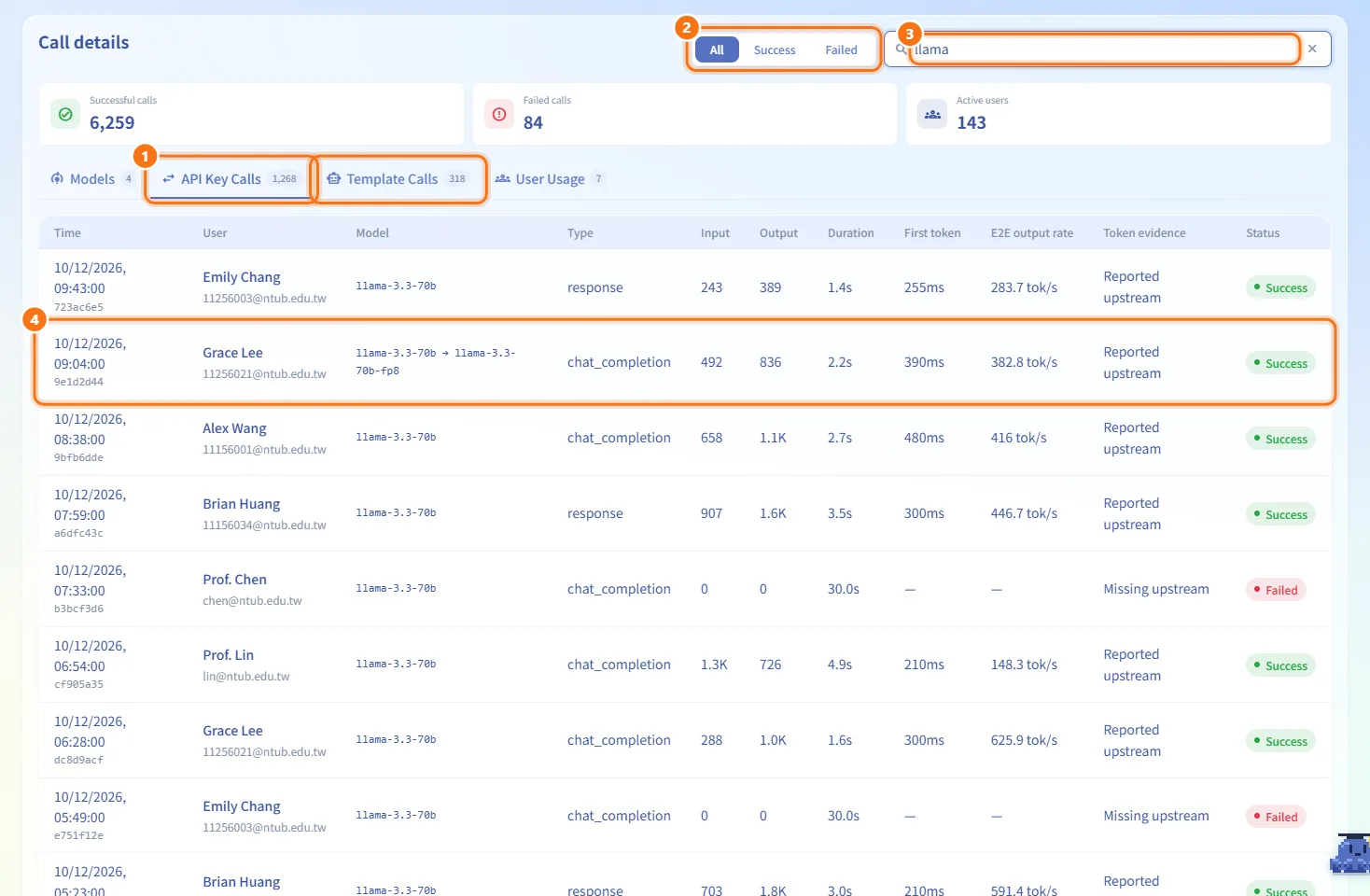1370x896 pixels.
Task: Click the 143 active users value
Action: 972,123
